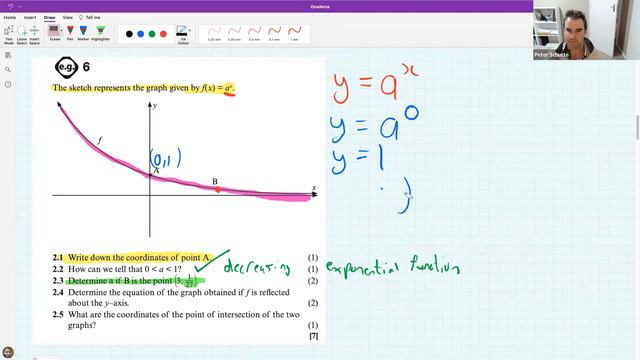This screenshot has width=640, height=360.
Task: Select the Text Mode tool
Action: pos(9,35)
